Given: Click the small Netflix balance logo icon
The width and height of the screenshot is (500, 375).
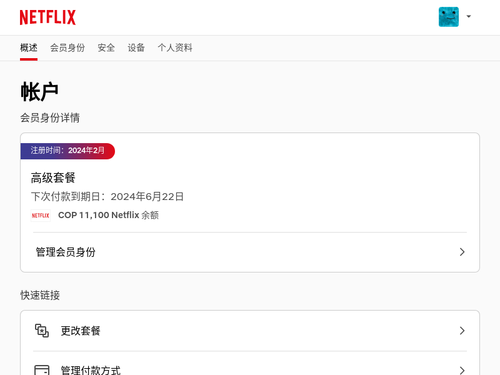Looking at the screenshot, I should coord(40,215).
